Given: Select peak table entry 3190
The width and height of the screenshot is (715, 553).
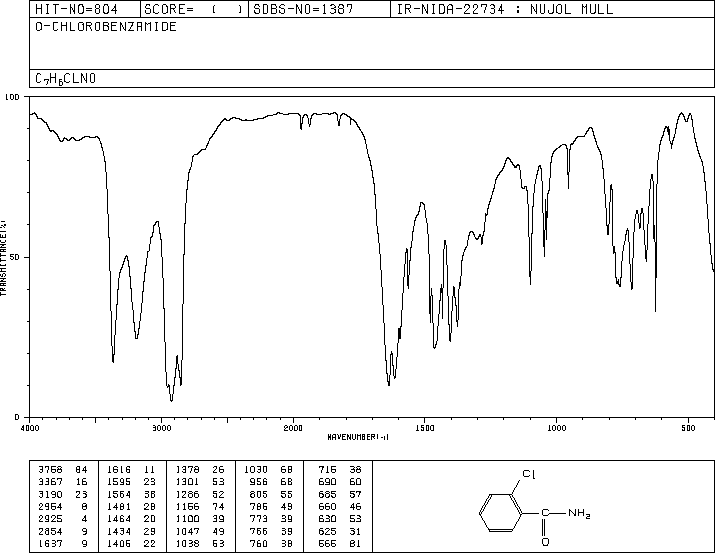Looking at the screenshot, I should 63,494.
